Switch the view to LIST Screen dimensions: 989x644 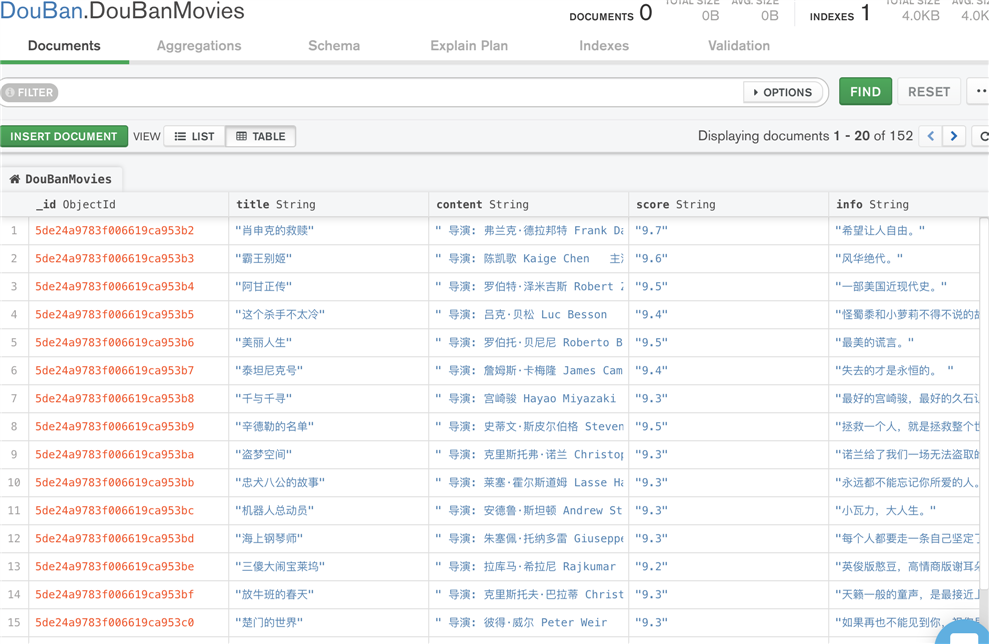click(194, 136)
